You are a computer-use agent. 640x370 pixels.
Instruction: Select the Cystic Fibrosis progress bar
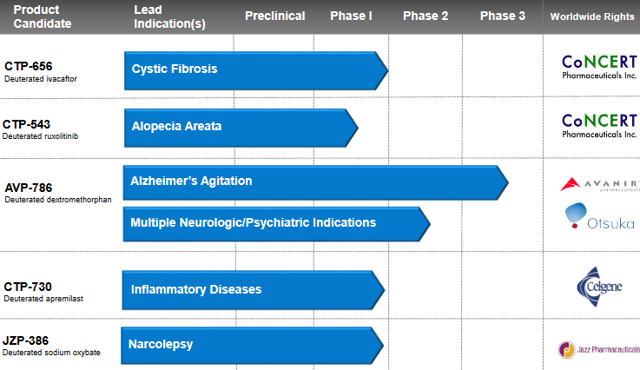256,71
